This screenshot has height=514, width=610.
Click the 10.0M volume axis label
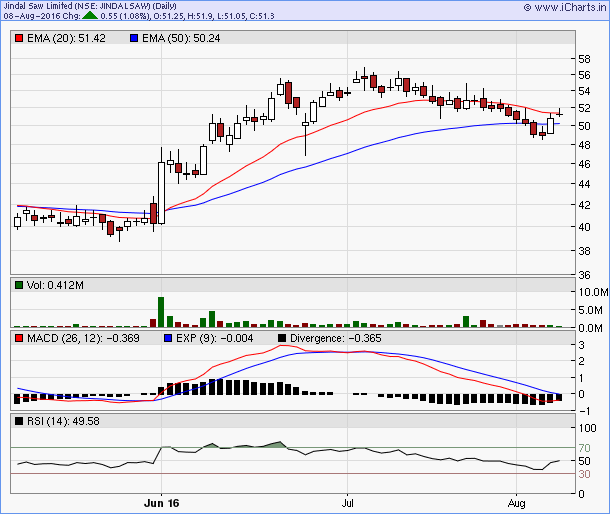pos(593,292)
